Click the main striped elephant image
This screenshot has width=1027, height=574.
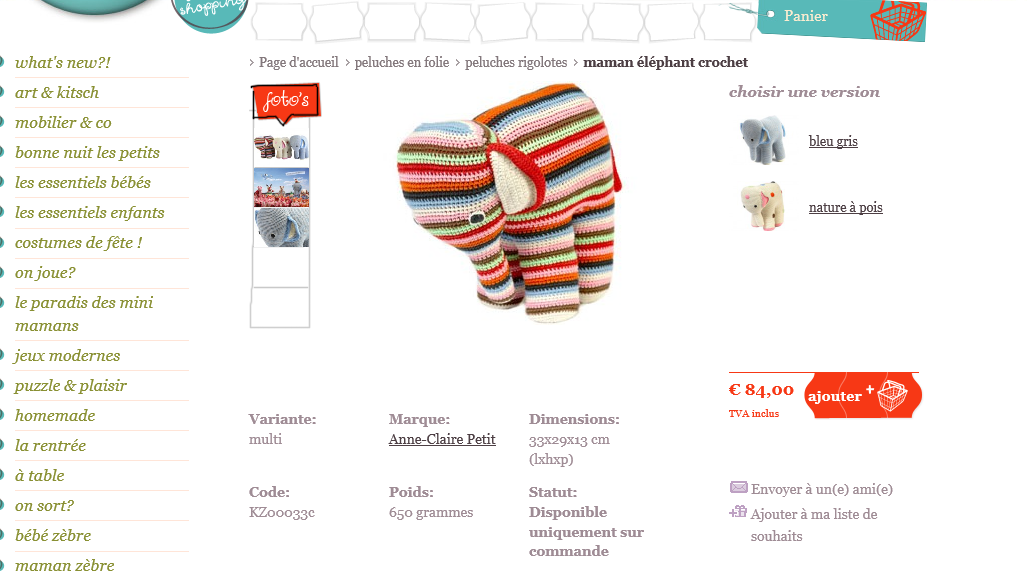[x=509, y=202]
